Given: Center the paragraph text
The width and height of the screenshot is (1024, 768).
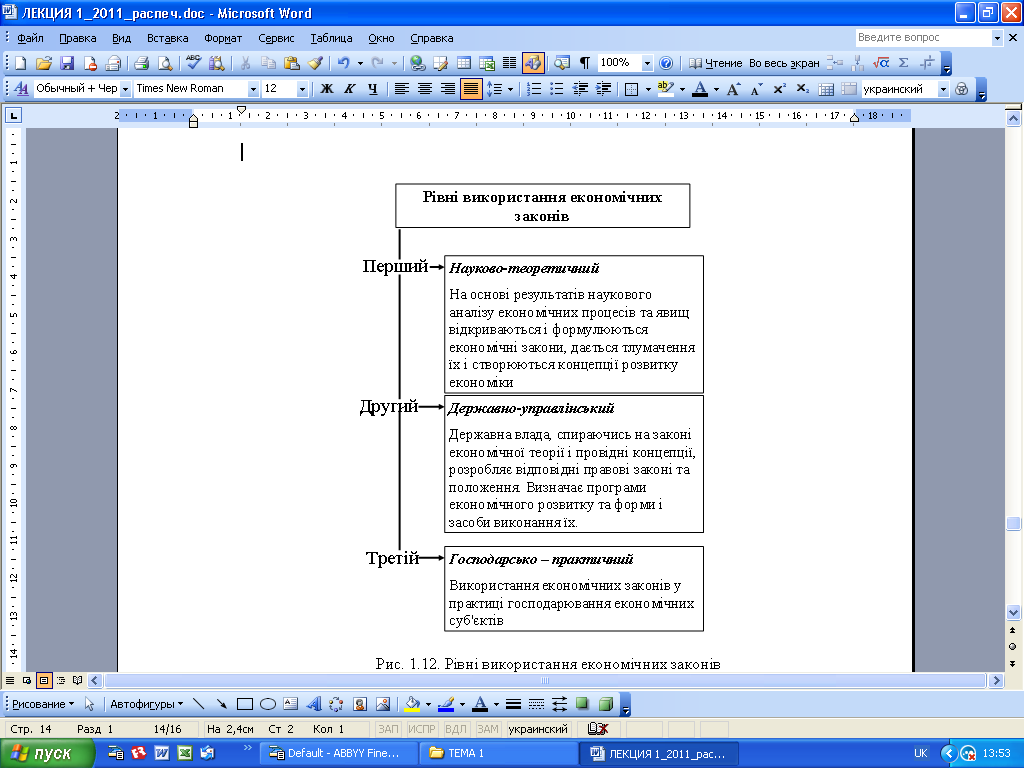Looking at the screenshot, I should (x=424, y=89).
